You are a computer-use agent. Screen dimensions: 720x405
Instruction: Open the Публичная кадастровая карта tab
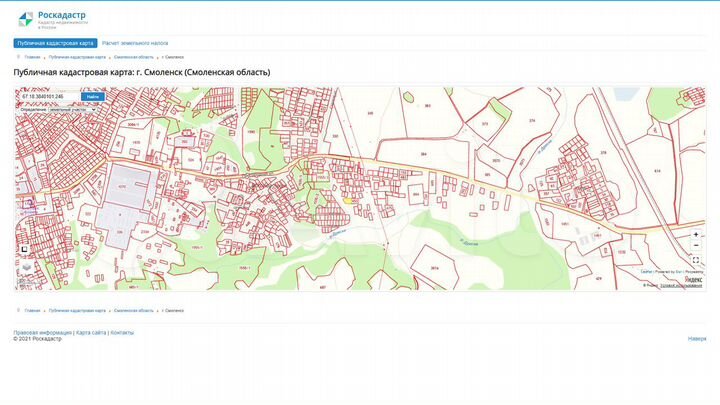55,43
